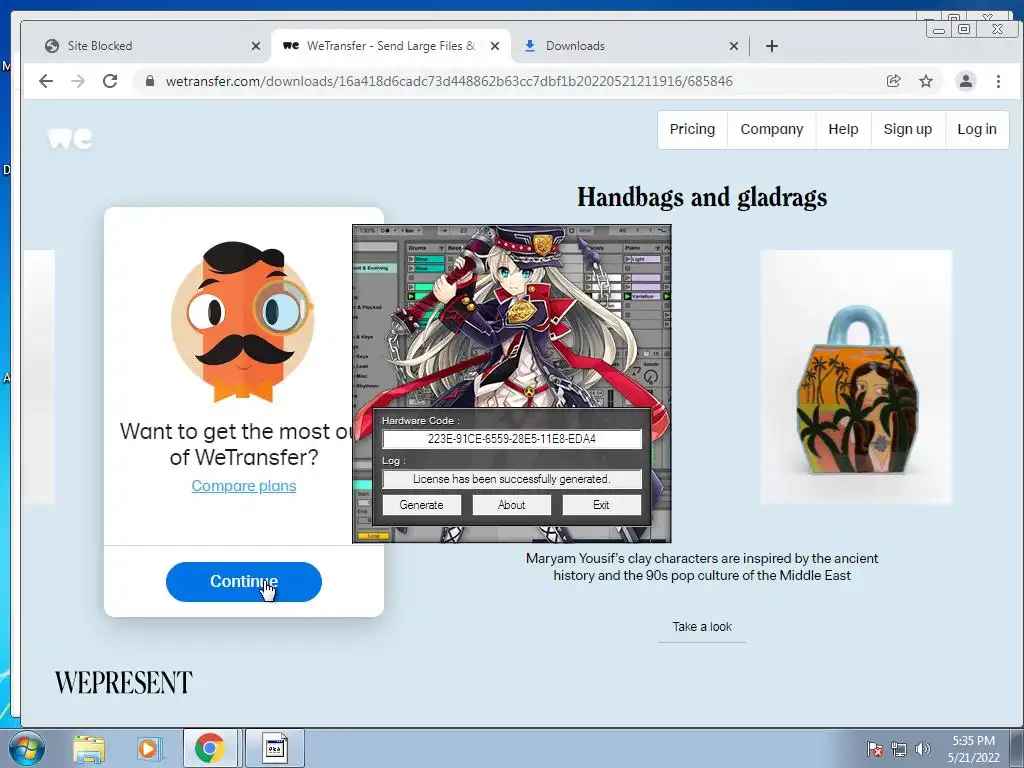Viewport: 1024px width, 768px height.
Task: Click the Log message field
Action: click(x=511, y=479)
